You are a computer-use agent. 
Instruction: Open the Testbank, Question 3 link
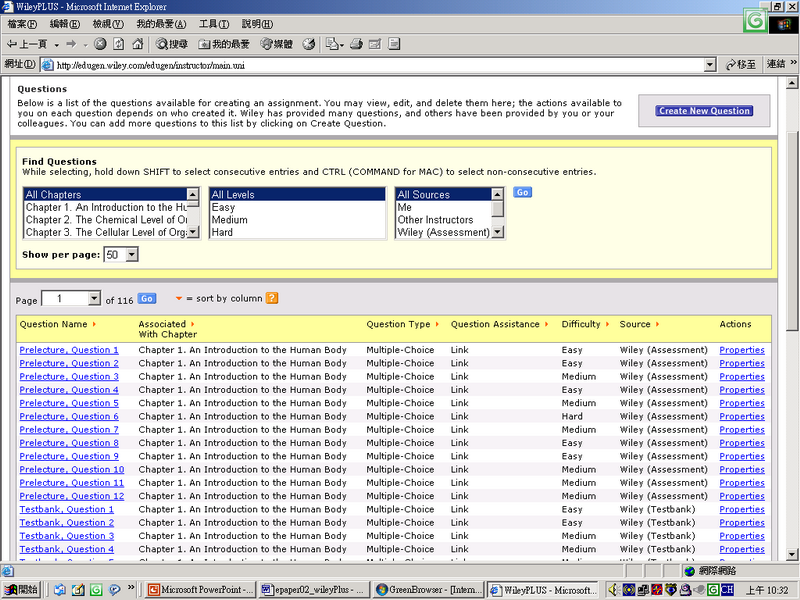(x=67, y=536)
